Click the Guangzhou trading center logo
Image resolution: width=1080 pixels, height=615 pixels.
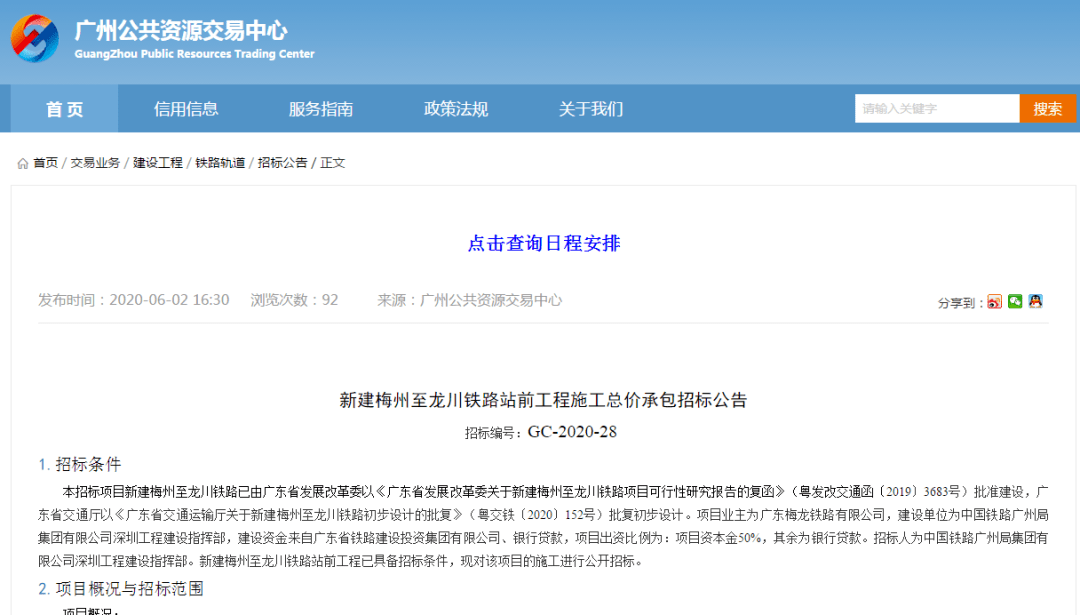pos(35,39)
